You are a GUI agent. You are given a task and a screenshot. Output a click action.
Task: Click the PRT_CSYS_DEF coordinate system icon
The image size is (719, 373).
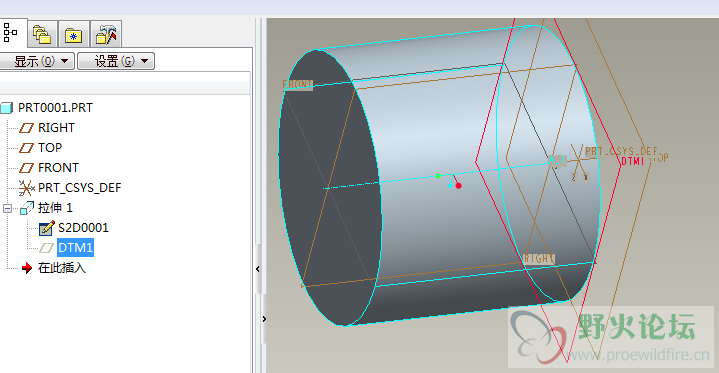point(26,188)
